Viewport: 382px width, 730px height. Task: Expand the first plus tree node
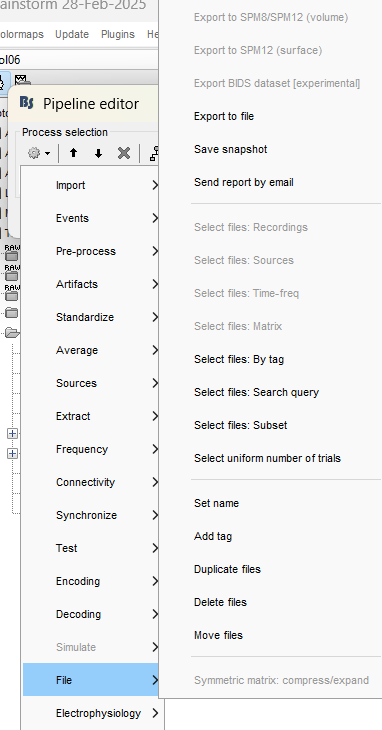13,433
